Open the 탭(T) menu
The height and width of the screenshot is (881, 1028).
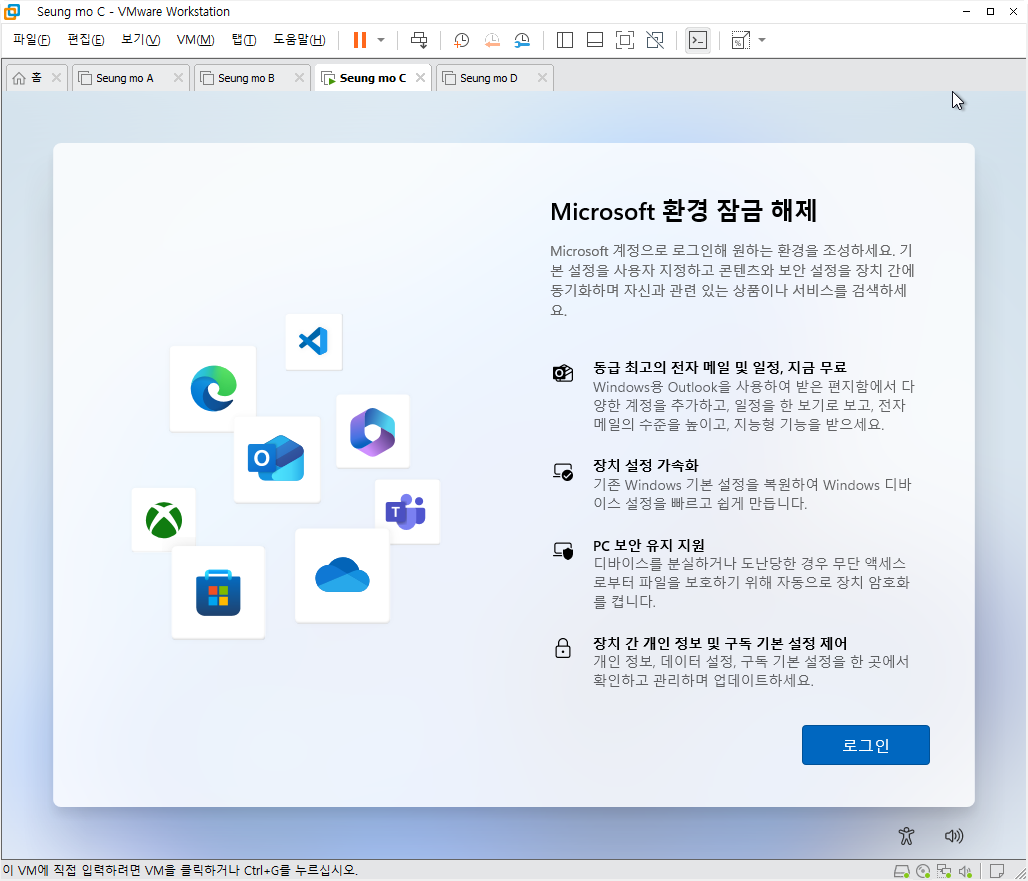pyautogui.click(x=244, y=40)
